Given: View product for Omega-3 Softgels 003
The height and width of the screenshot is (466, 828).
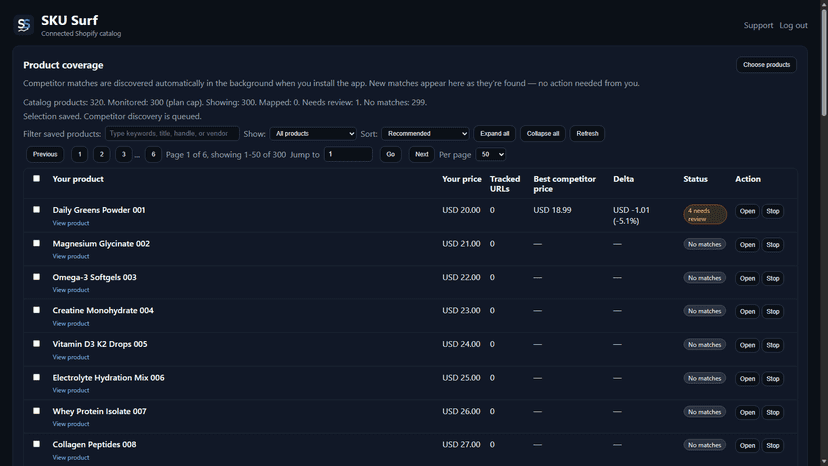Looking at the screenshot, I should (x=71, y=290).
